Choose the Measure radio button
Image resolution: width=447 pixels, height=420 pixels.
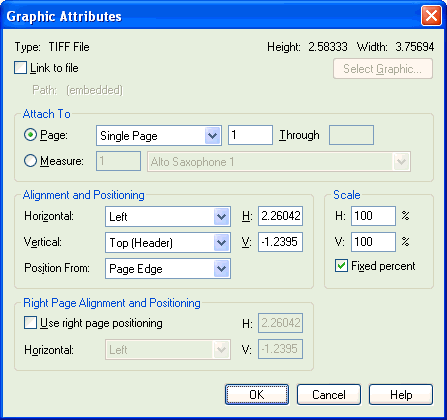(x=30, y=161)
